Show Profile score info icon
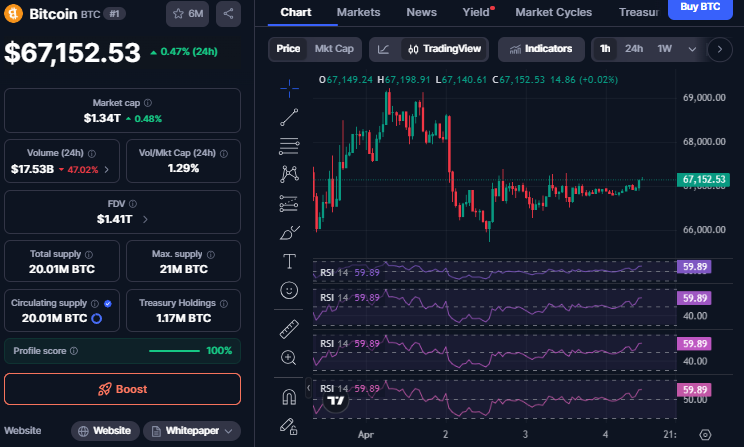744x447 pixels. (74, 351)
